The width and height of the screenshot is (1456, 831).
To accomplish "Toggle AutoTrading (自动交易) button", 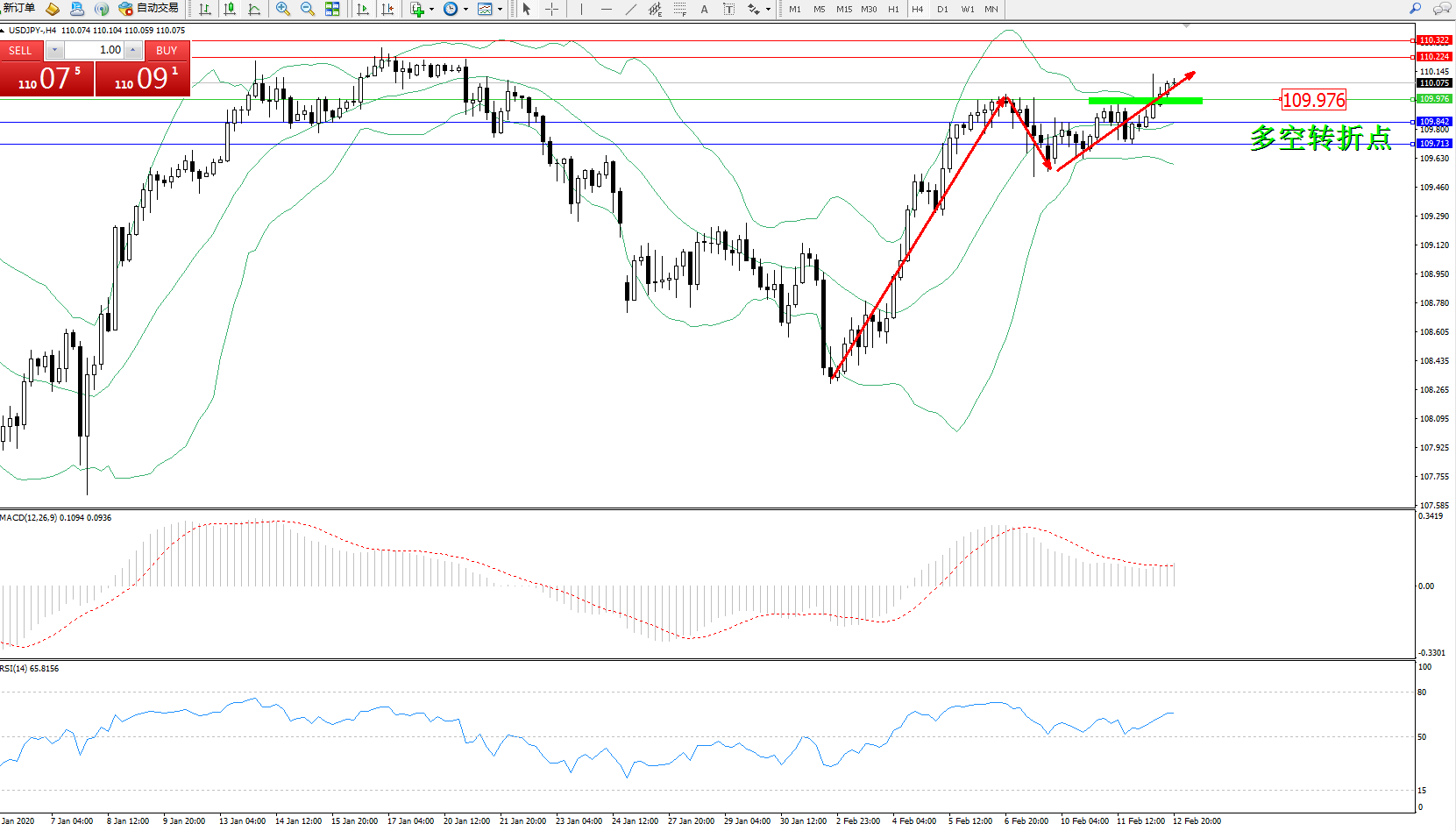I will tap(149, 9).
